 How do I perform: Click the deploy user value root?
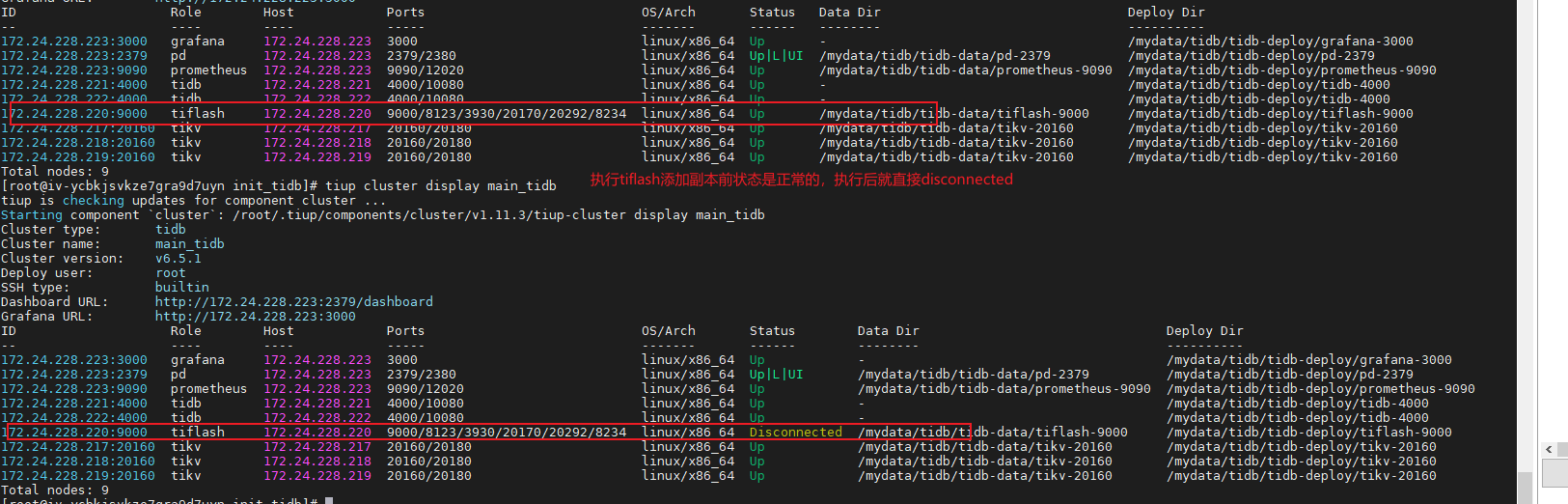[170, 273]
